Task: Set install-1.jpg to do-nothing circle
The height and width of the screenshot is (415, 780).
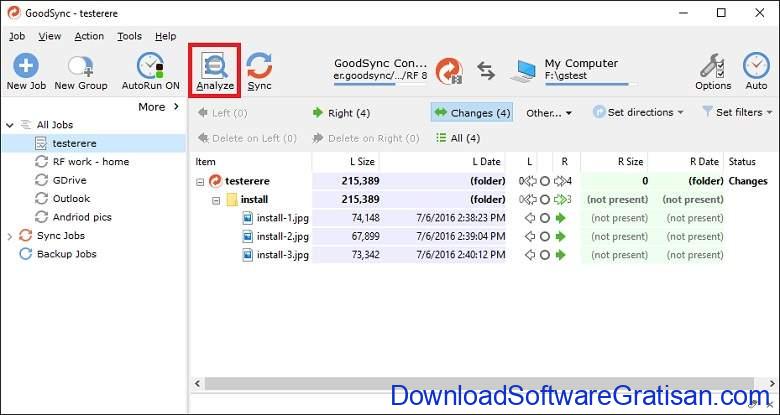Action: point(545,218)
